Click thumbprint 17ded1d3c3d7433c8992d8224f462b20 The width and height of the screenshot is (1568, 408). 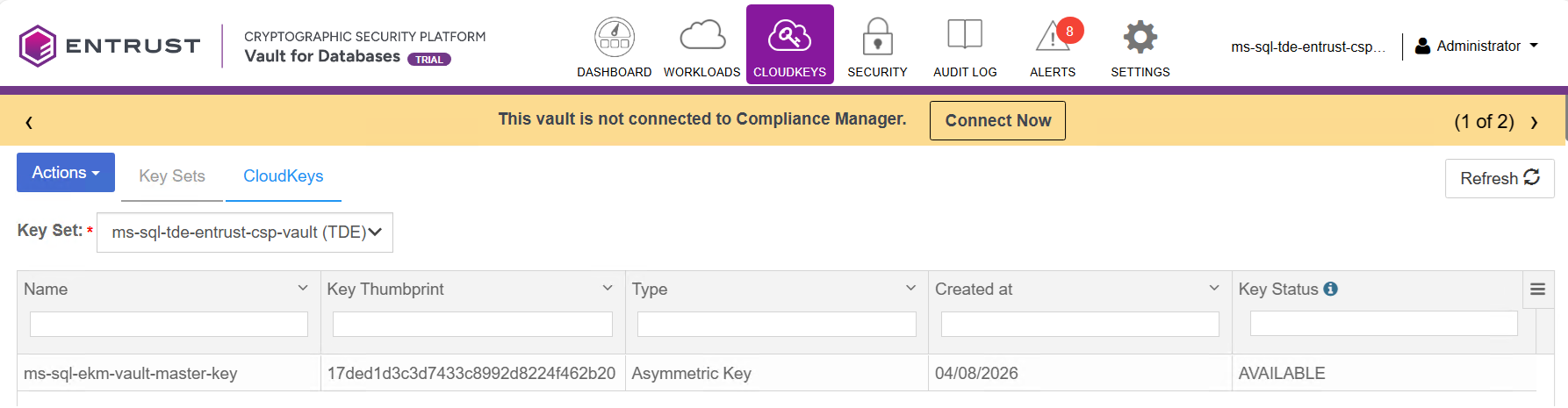[x=471, y=374]
